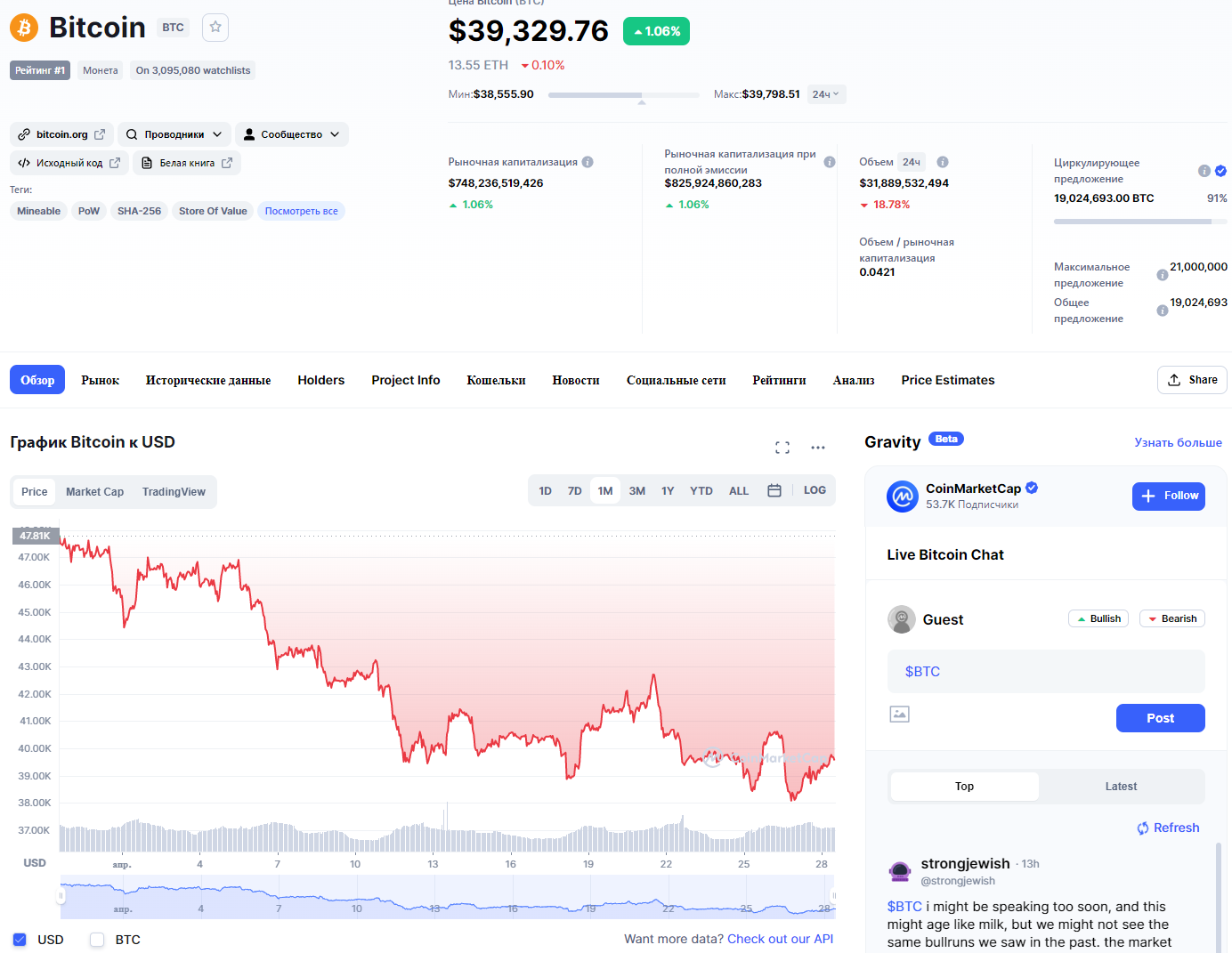This screenshot has height=953, width=1232.
Task: Switch to the Исторические данные tab
Action: 208,380
